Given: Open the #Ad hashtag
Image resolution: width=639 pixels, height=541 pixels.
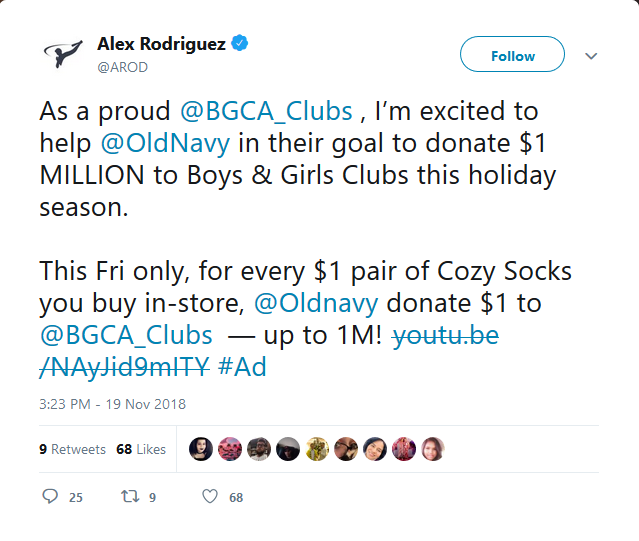Looking at the screenshot, I should (241, 367).
